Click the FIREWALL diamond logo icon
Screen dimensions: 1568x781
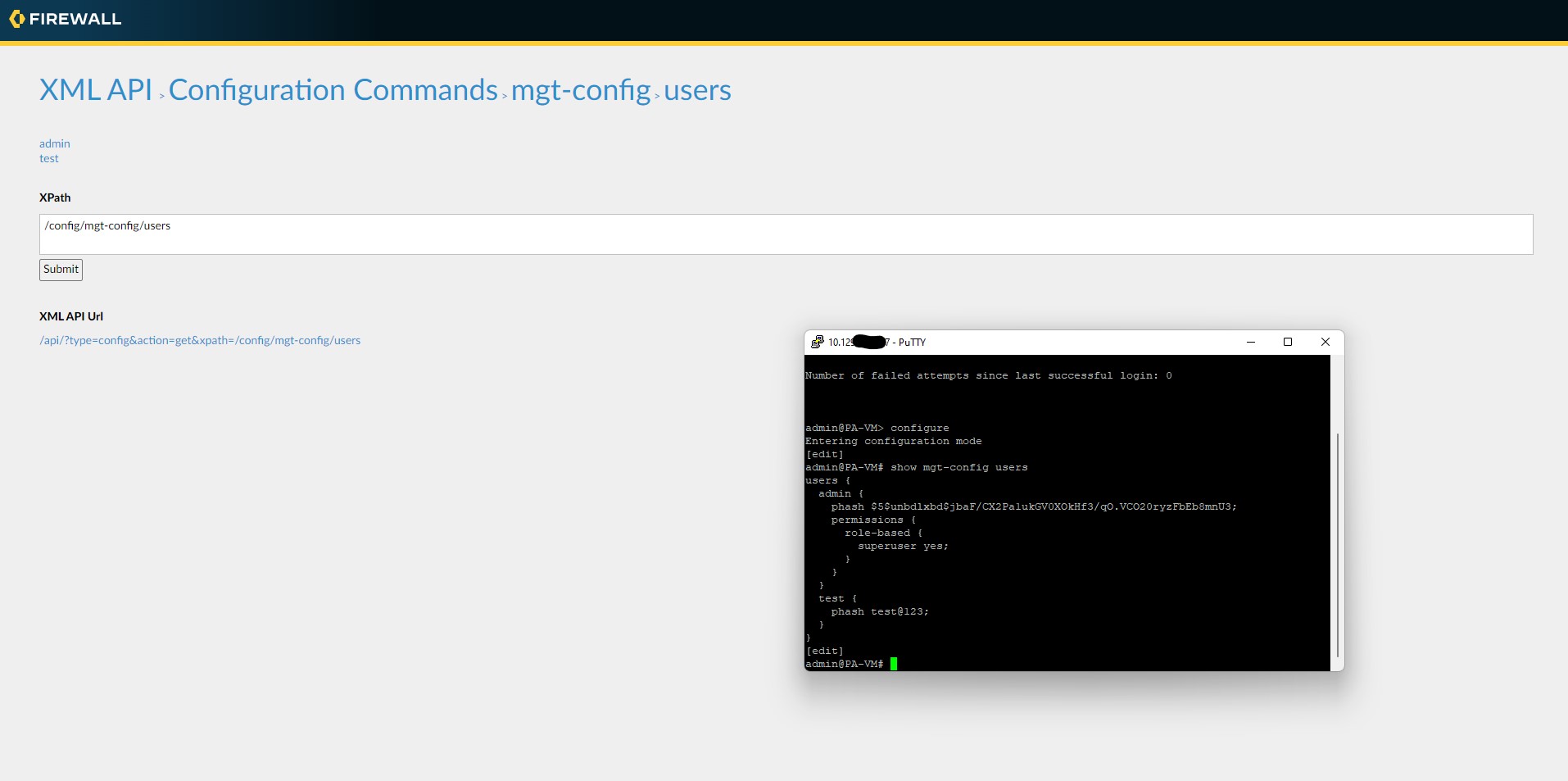click(16, 19)
